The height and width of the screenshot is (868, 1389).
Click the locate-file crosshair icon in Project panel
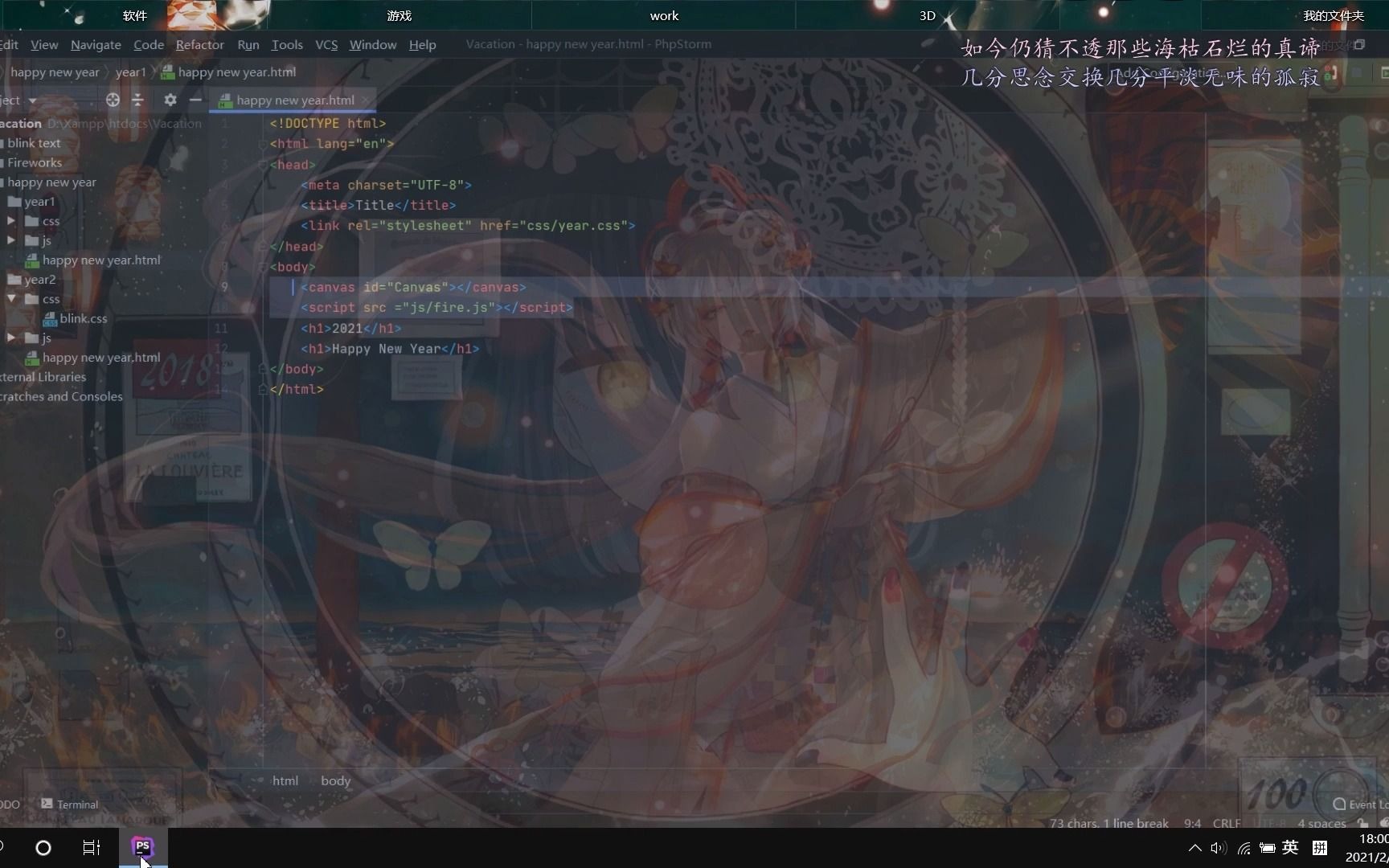tap(113, 100)
